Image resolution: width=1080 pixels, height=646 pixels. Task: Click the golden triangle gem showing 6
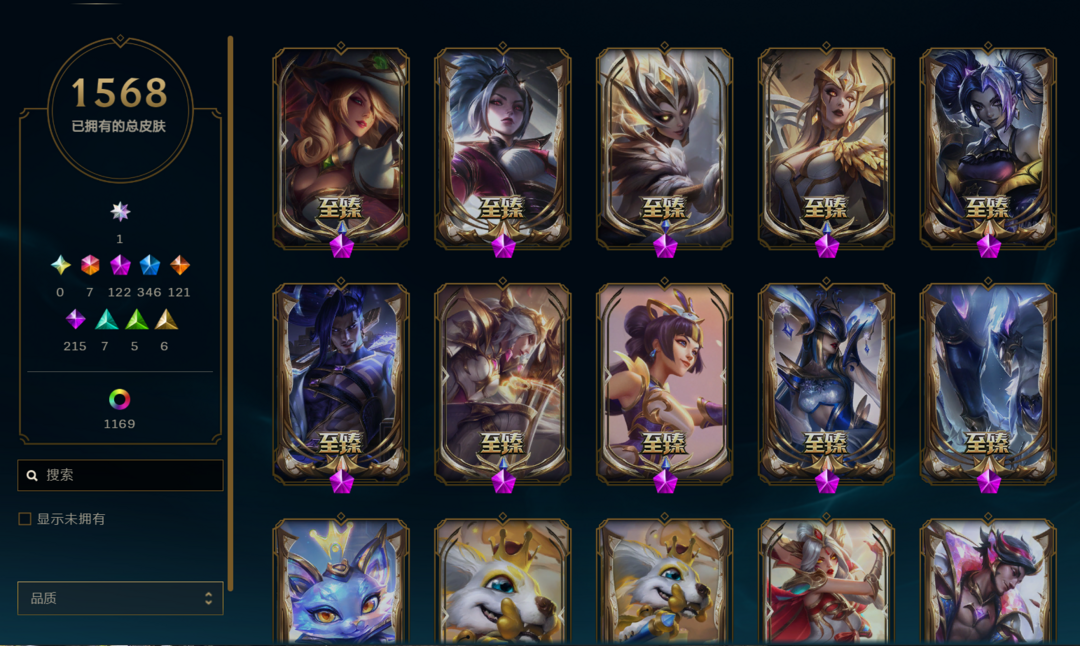click(165, 320)
